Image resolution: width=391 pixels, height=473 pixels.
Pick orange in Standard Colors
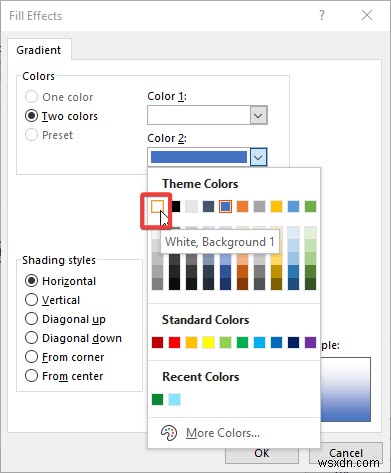click(191, 342)
